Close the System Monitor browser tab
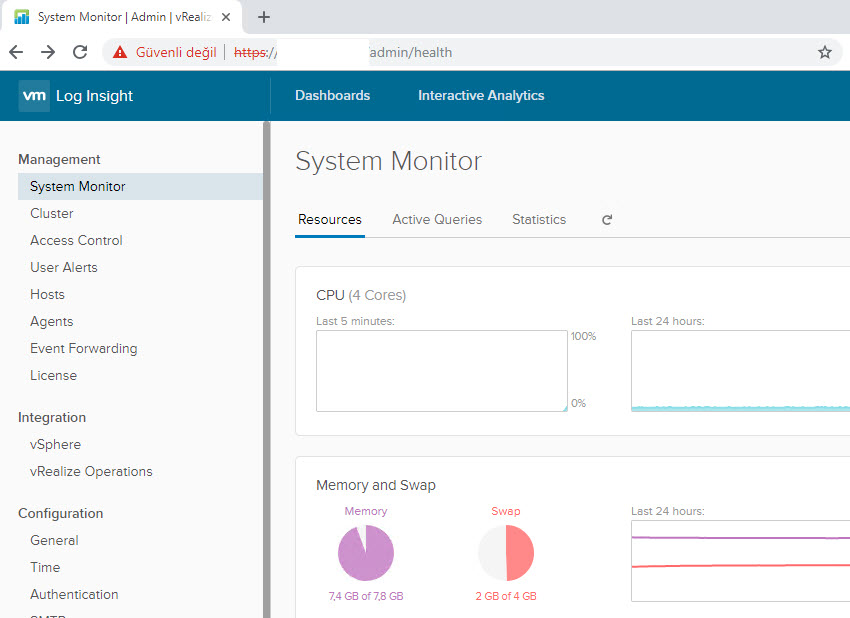Screen dimensions: 850x618 225,17
